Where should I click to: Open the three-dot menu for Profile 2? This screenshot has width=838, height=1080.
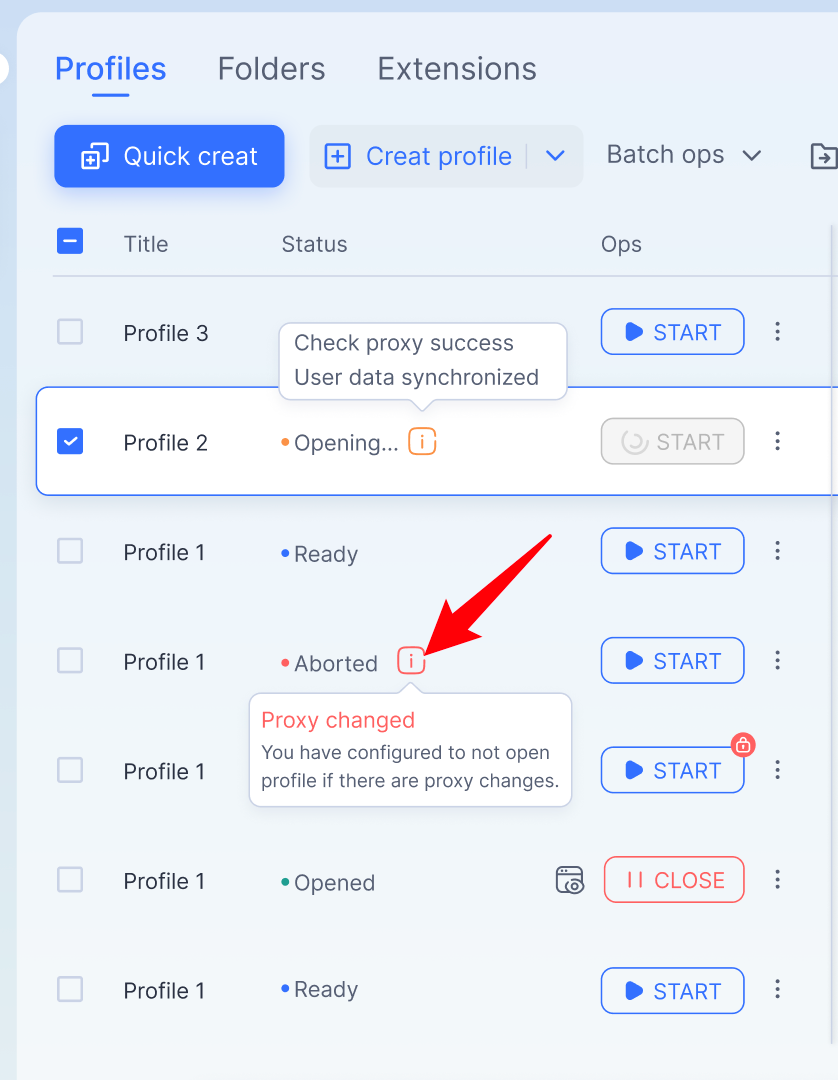coord(777,441)
